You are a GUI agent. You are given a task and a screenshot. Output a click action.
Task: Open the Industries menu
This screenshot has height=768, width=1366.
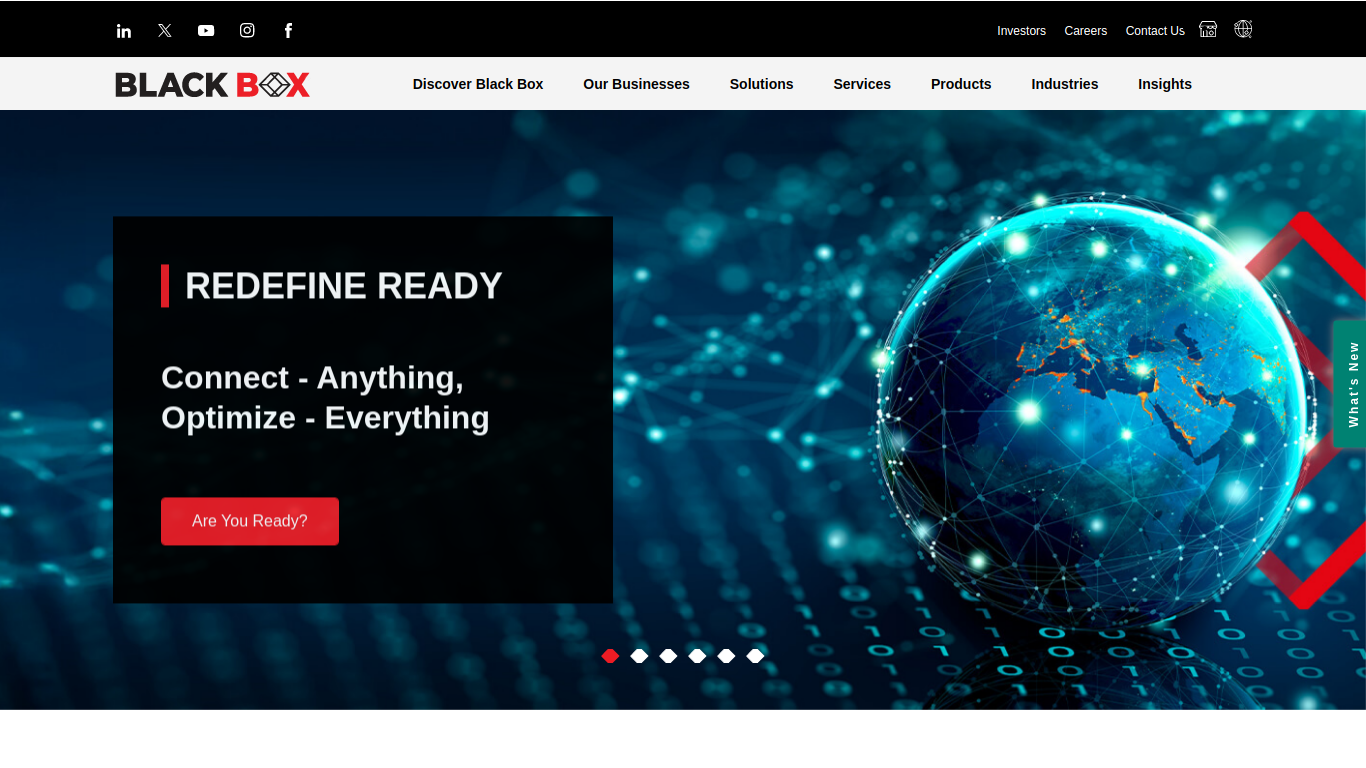pos(1064,84)
